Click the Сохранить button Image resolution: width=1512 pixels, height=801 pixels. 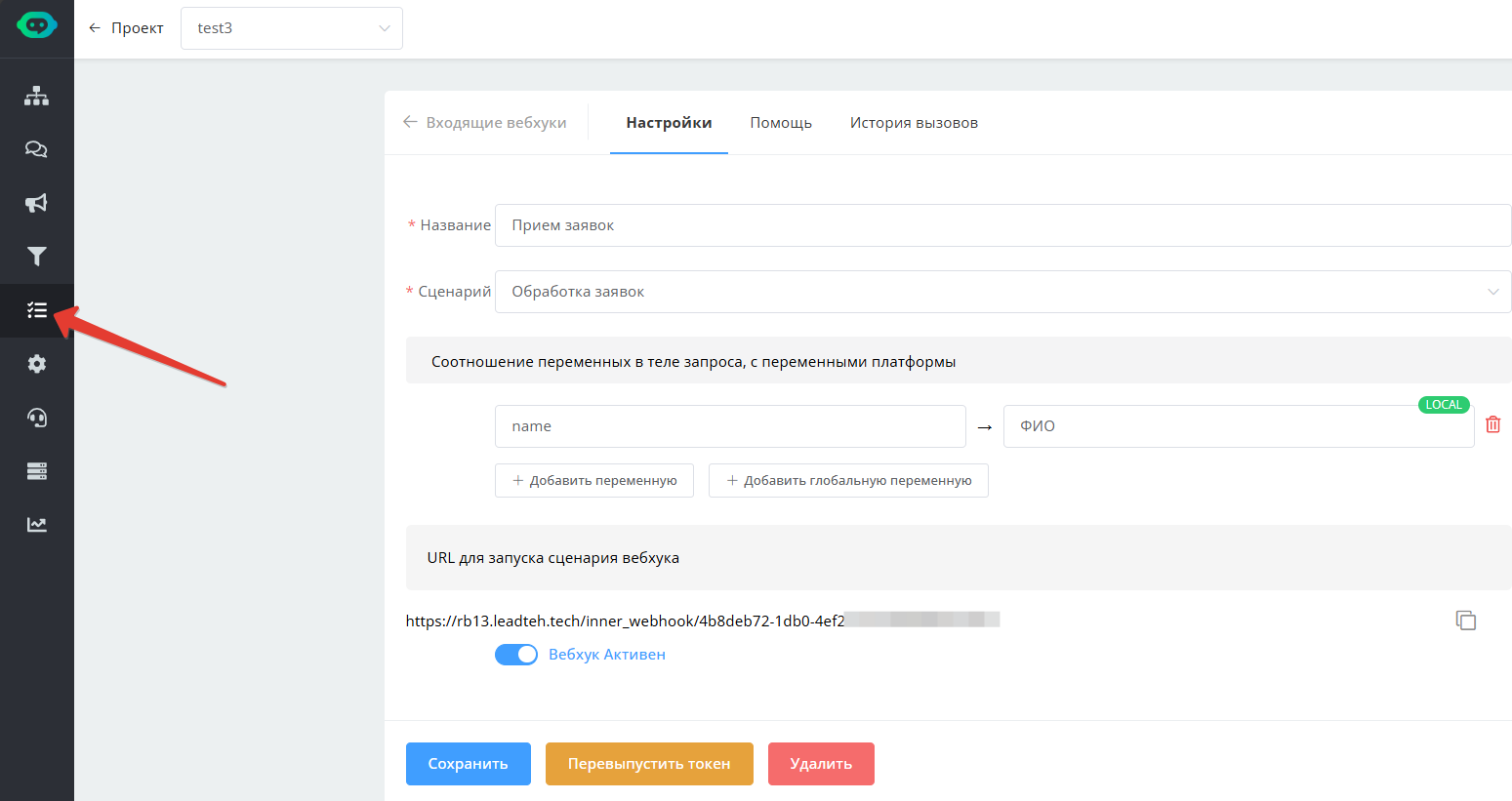[x=468, y=764]
